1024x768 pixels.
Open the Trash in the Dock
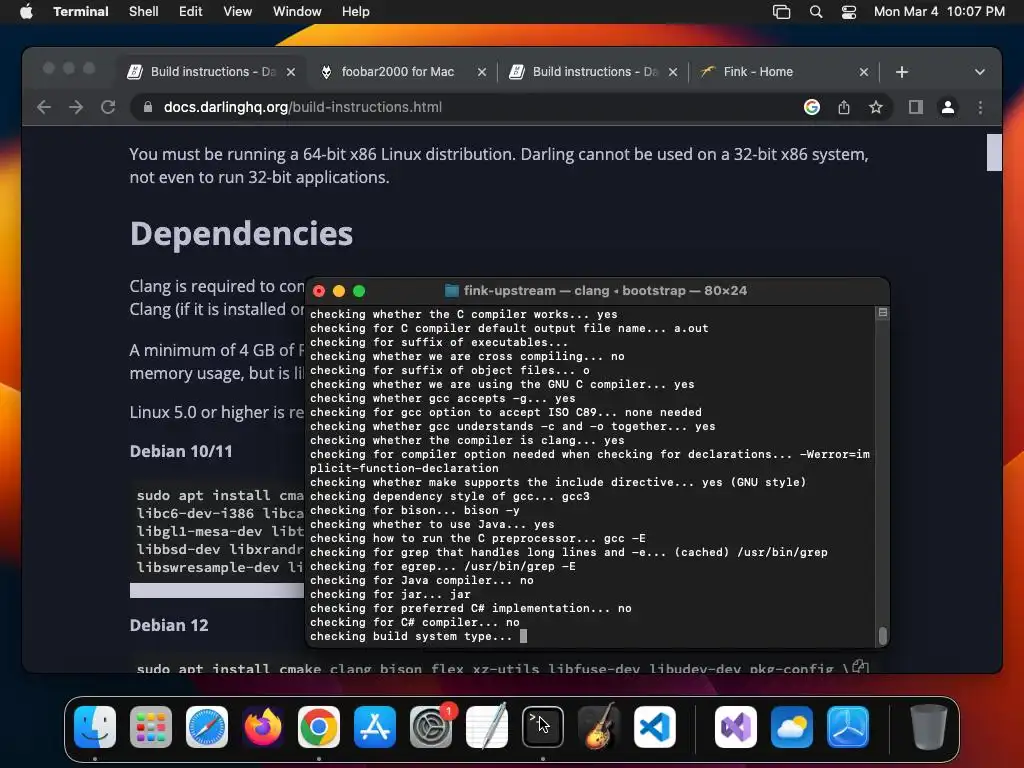[x=929, y=727]
